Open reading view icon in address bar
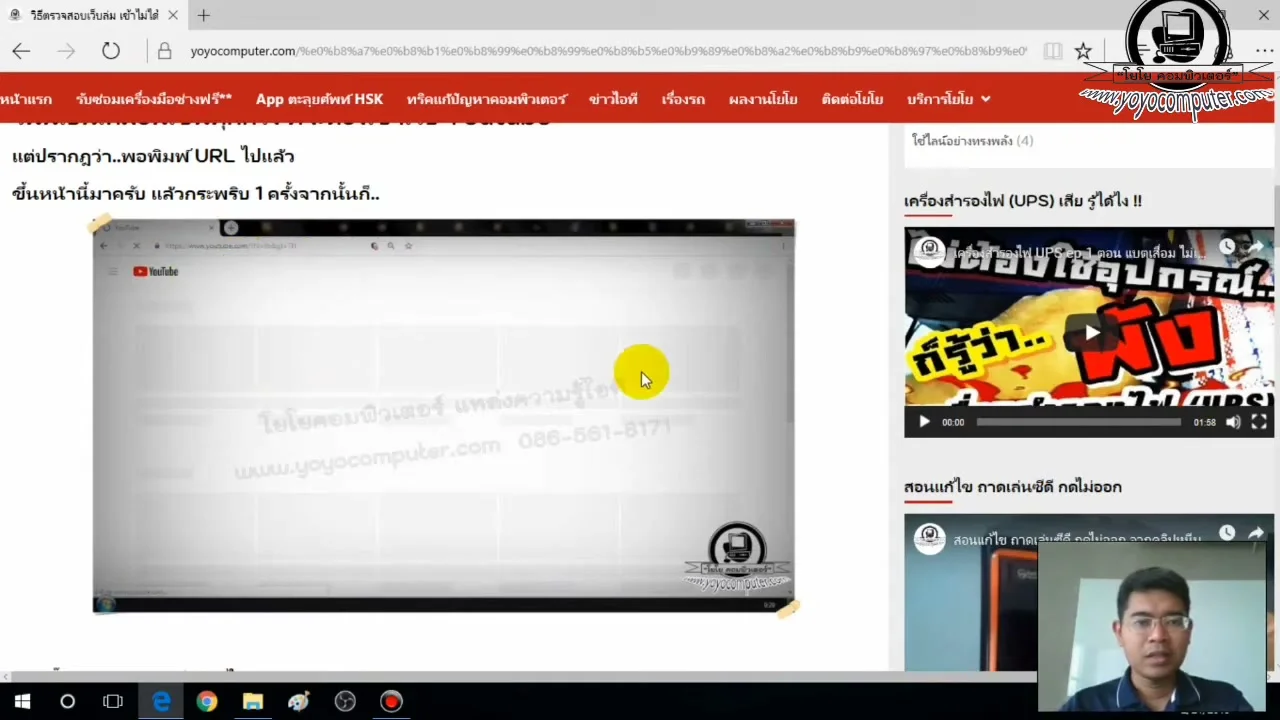 click(x=1052, y=51)
